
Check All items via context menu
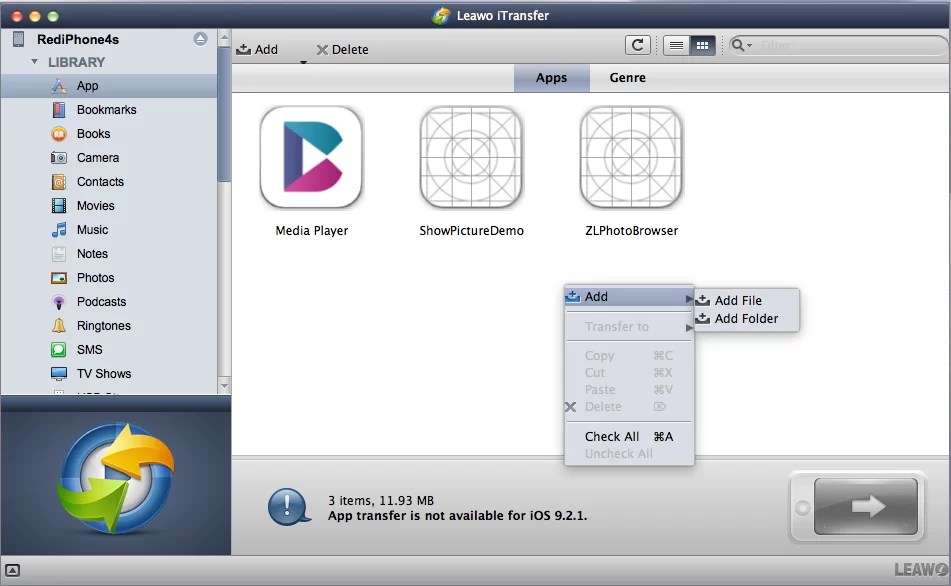611,436
